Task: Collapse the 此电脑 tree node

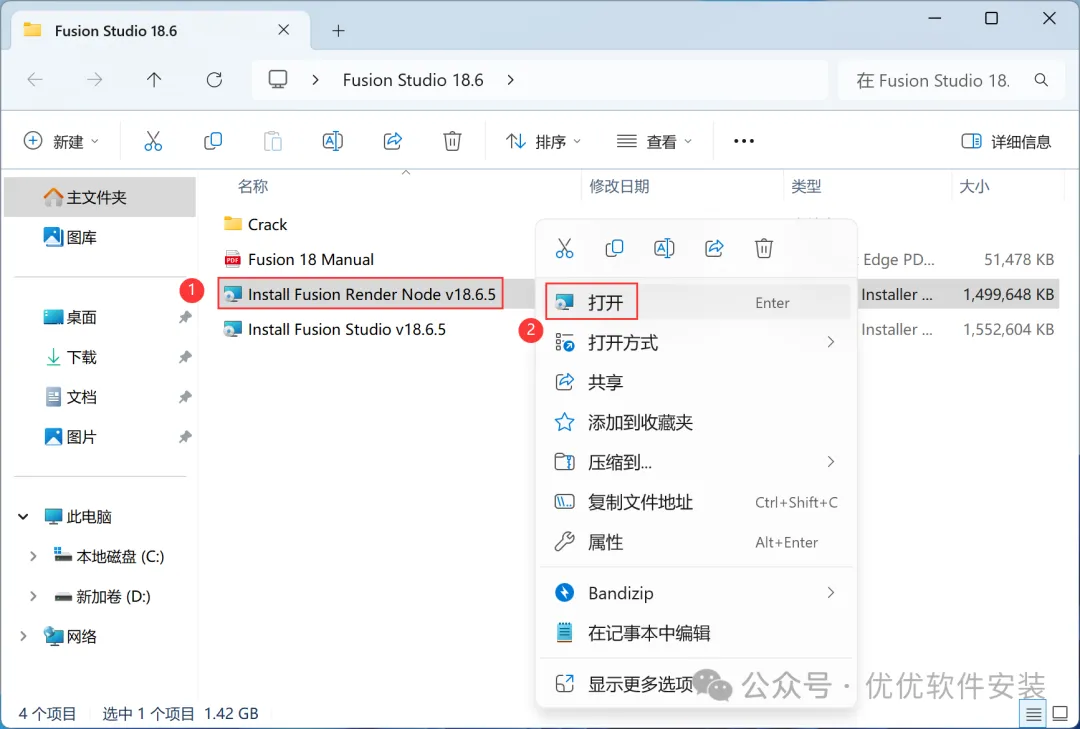Action: point(23,516)
